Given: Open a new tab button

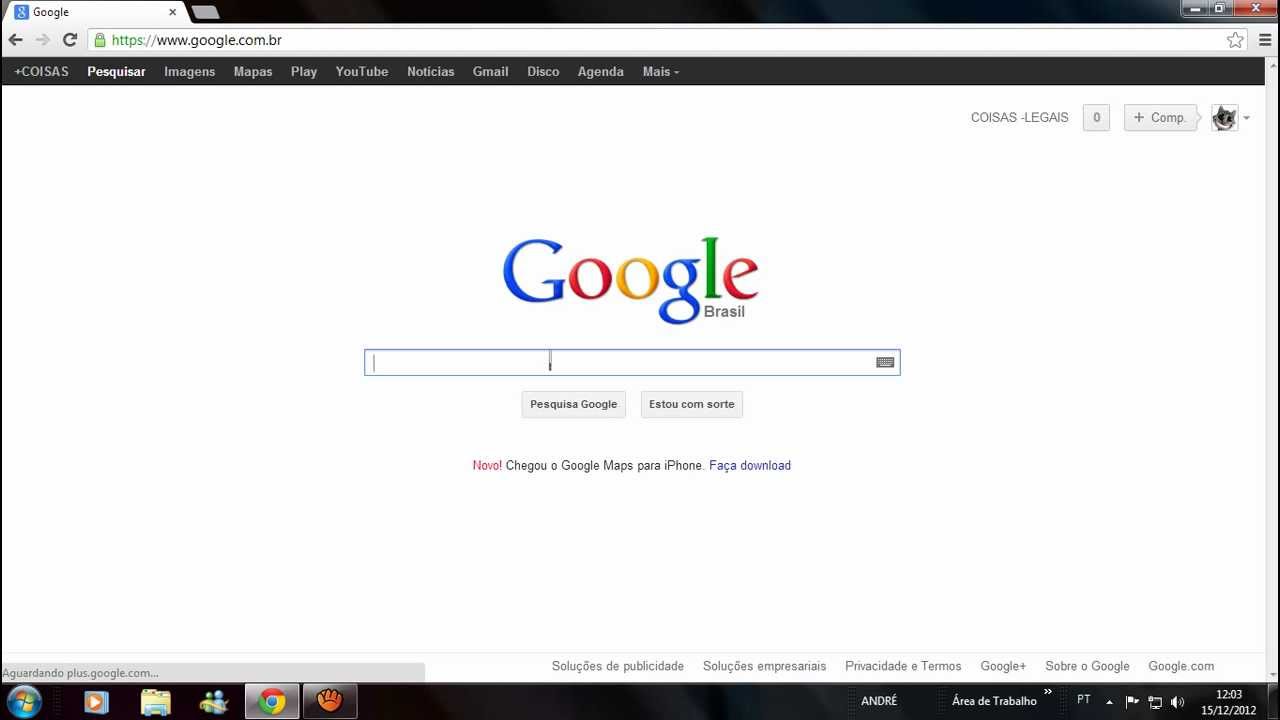Looking at the screenshot, I should click(x=205, y=12).
